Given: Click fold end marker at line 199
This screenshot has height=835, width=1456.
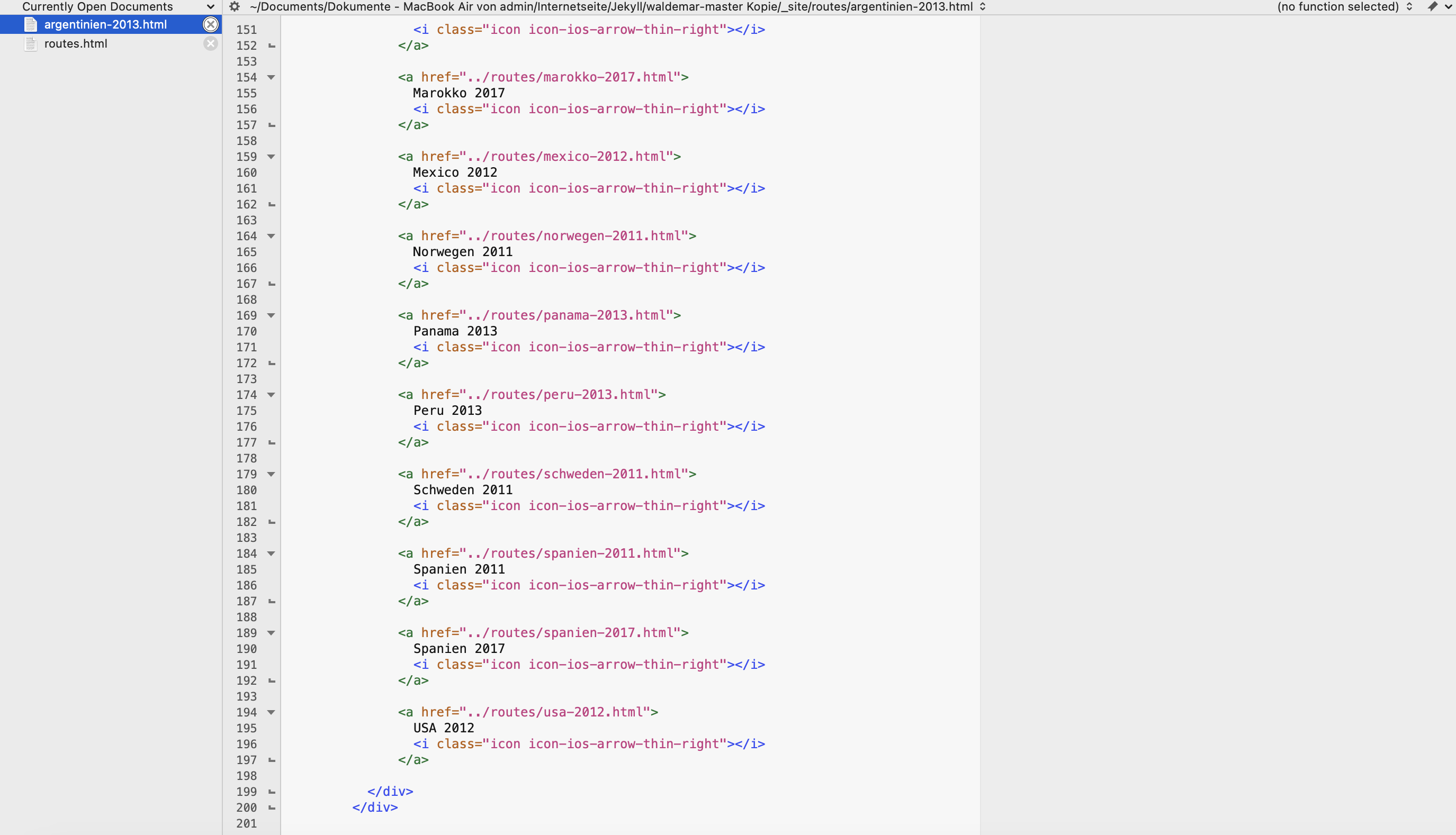Looking at the screenshot, I should point(272,792).
